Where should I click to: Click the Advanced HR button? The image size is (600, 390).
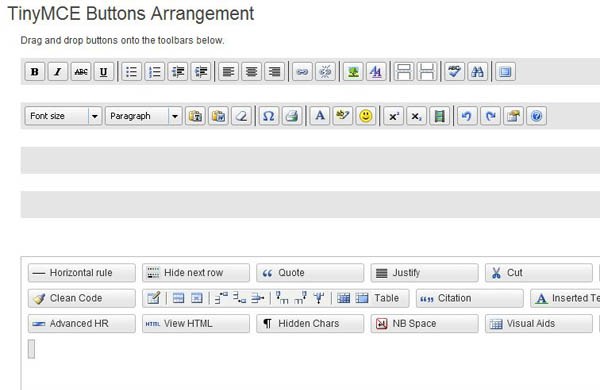(82, 324)
